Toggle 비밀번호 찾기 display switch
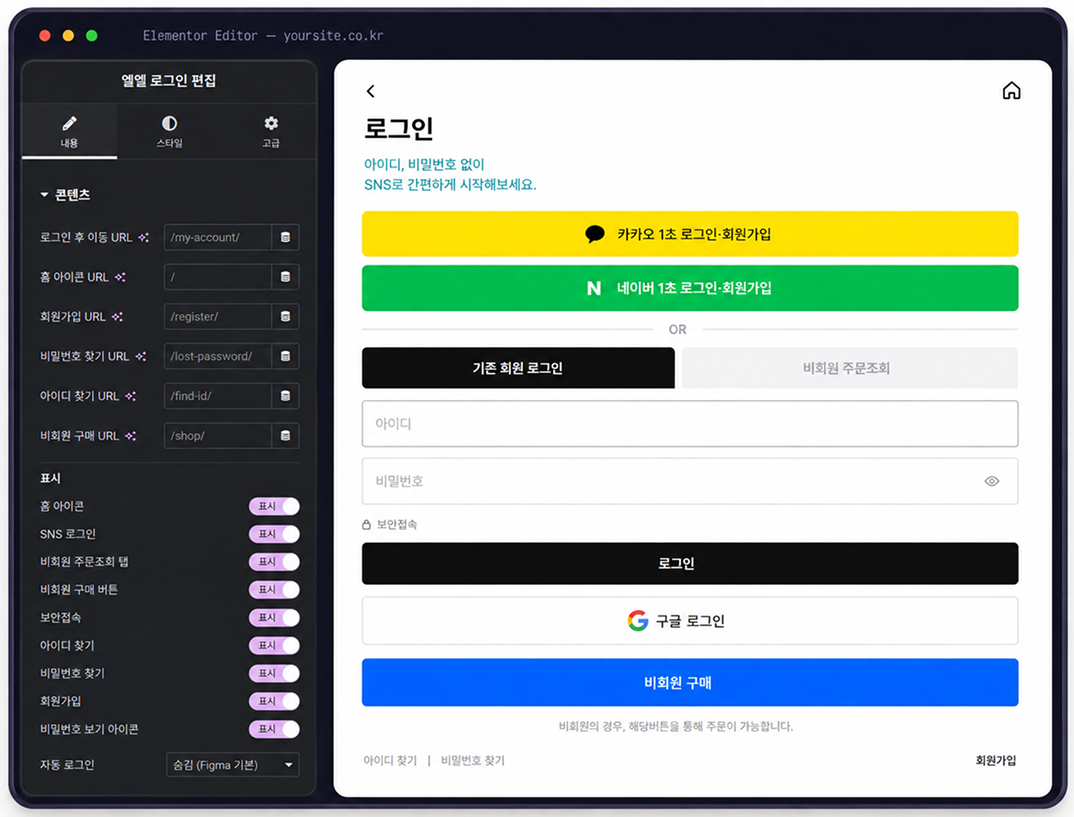The image size is (1074, 817). (274, 674)
